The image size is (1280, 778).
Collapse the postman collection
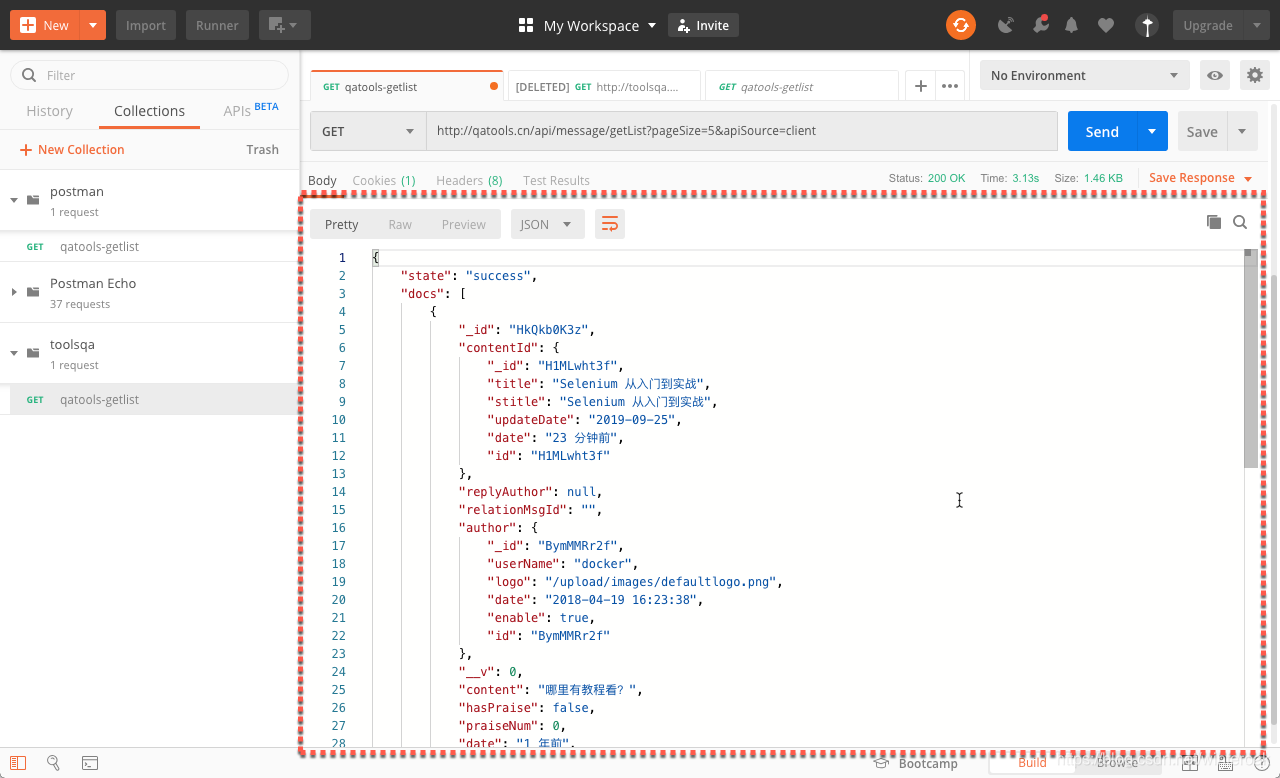14,200
